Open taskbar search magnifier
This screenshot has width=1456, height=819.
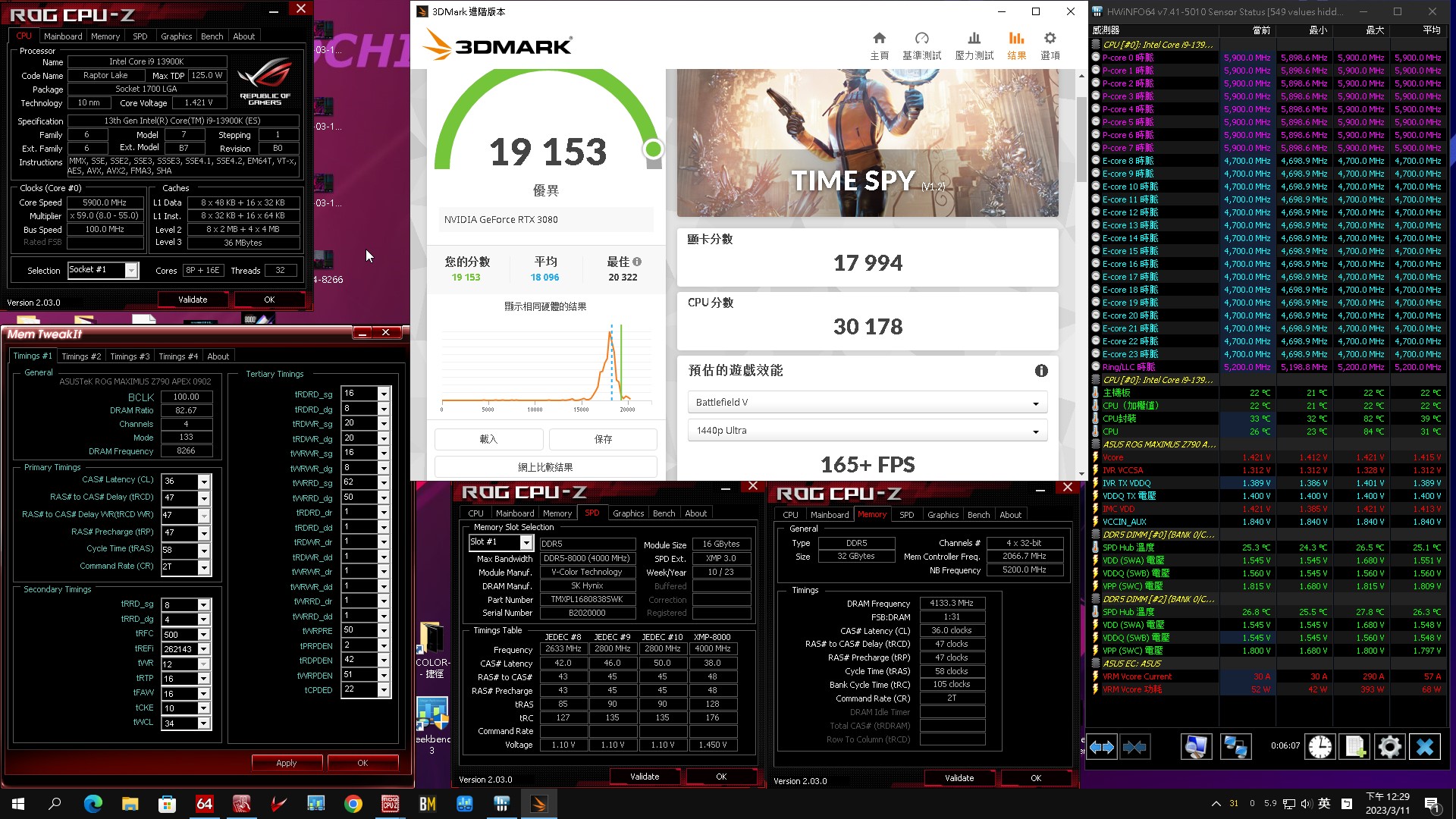55,804
